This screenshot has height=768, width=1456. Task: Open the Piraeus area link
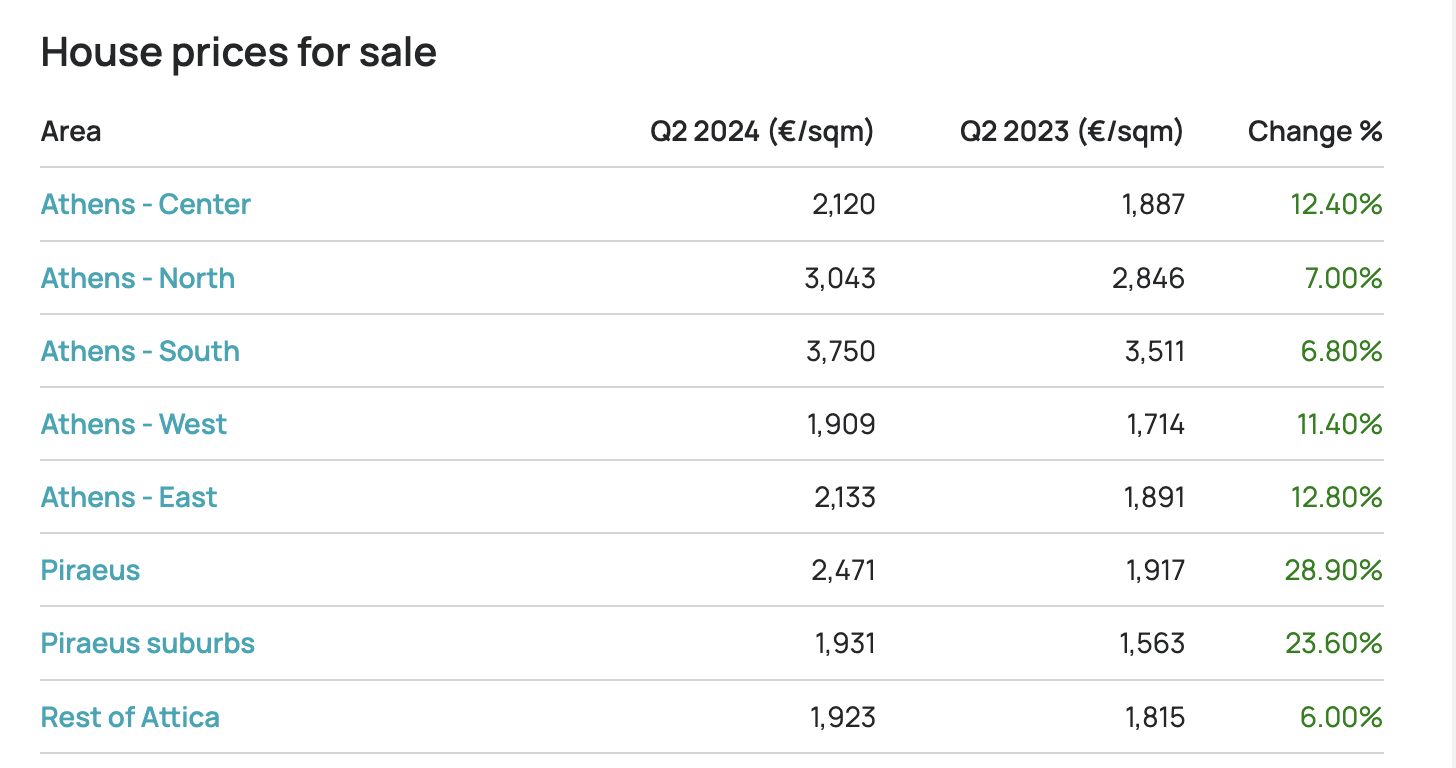(x=90, y=570)
